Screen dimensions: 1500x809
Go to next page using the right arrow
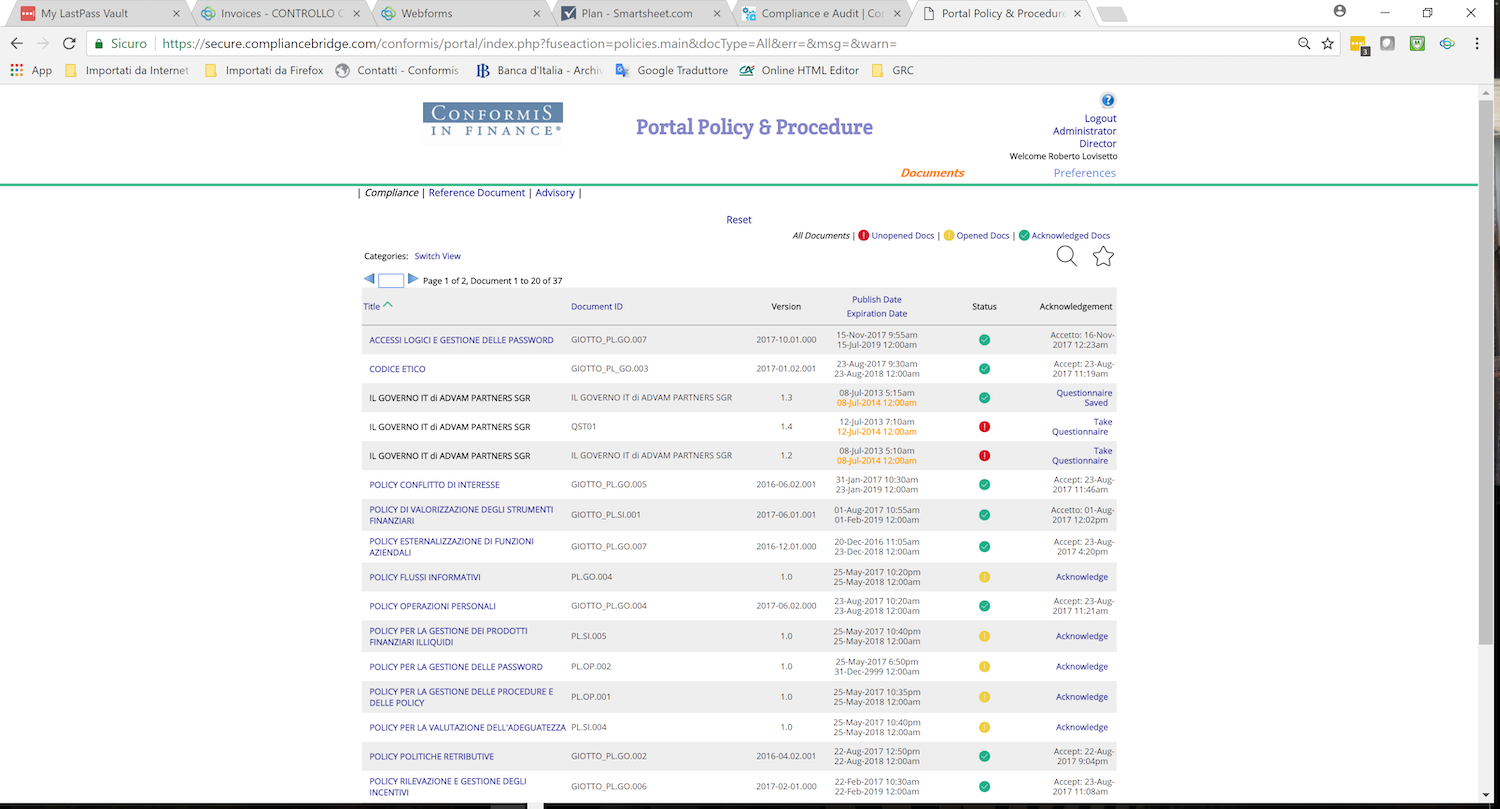413,280
